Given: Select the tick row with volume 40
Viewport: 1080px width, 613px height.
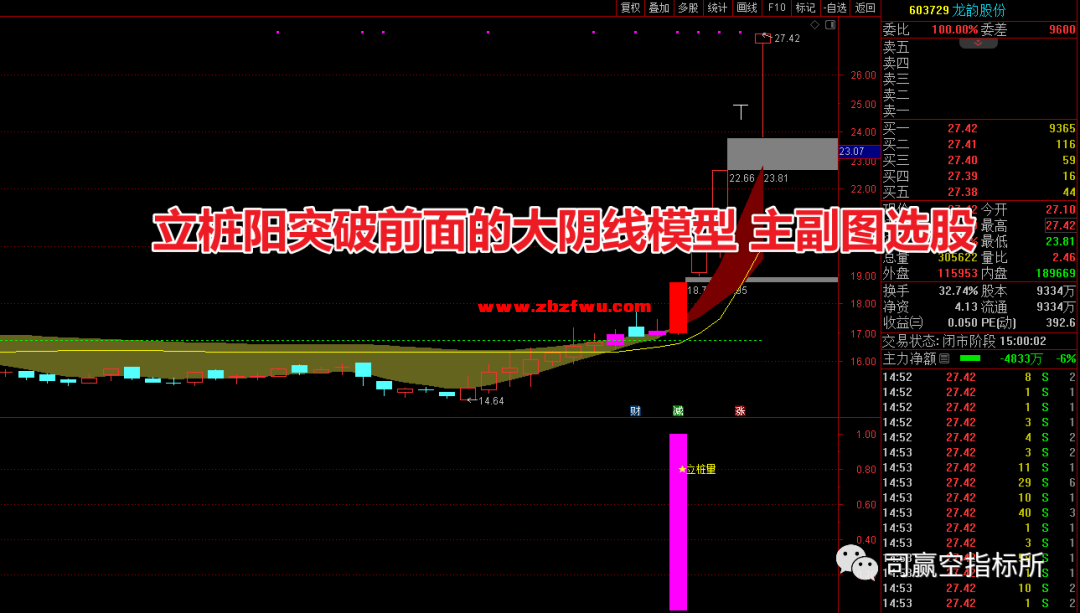Looking at the screenshot, I should (x=979, y=512).
